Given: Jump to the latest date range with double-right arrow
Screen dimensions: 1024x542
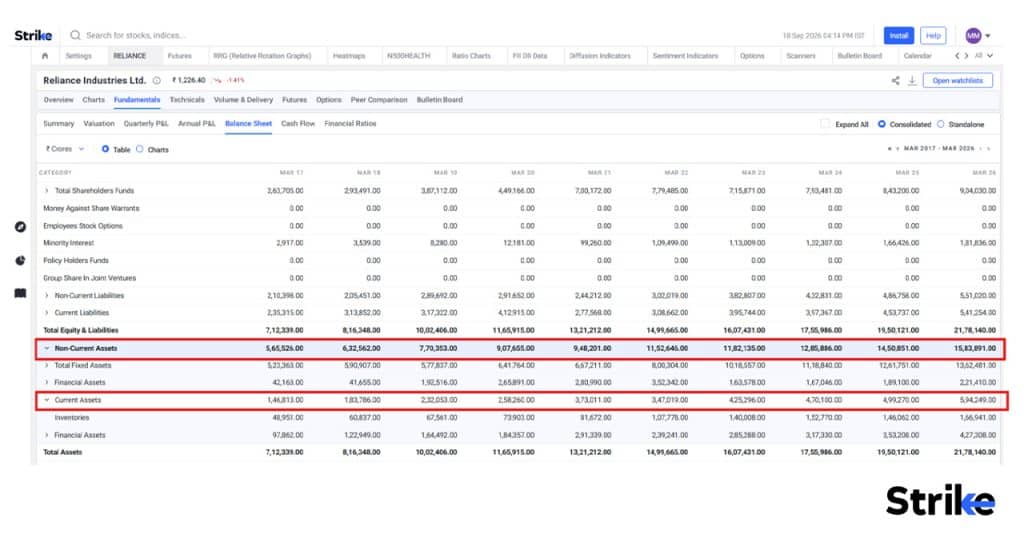Looking at the screenshot, I should click(x=989, y=149).
